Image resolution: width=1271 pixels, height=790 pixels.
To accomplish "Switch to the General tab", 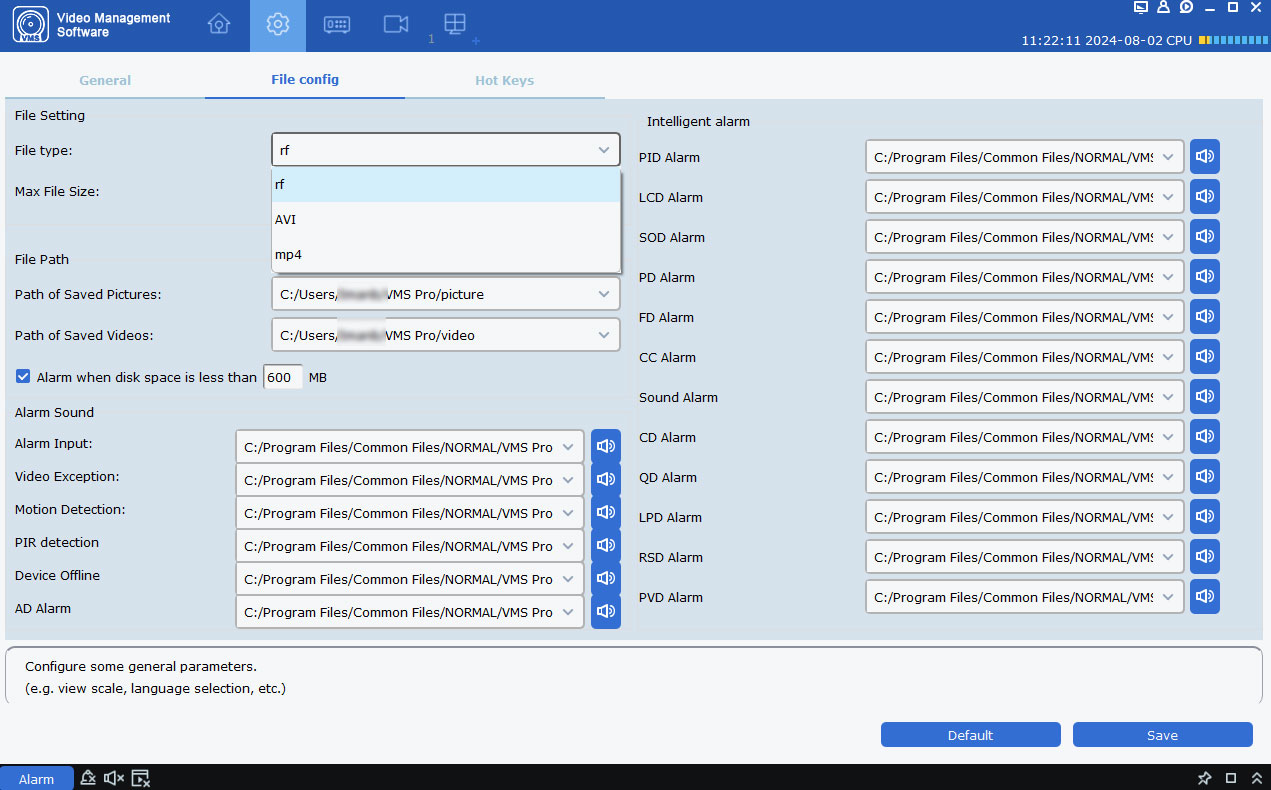I will click(x=104, y=80).
